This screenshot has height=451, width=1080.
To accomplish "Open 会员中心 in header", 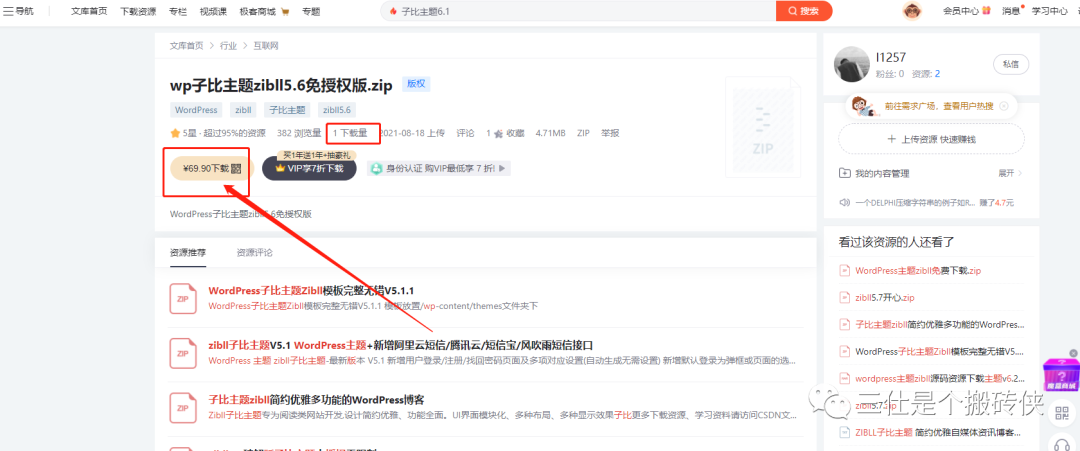I will [x=966, y=11].
